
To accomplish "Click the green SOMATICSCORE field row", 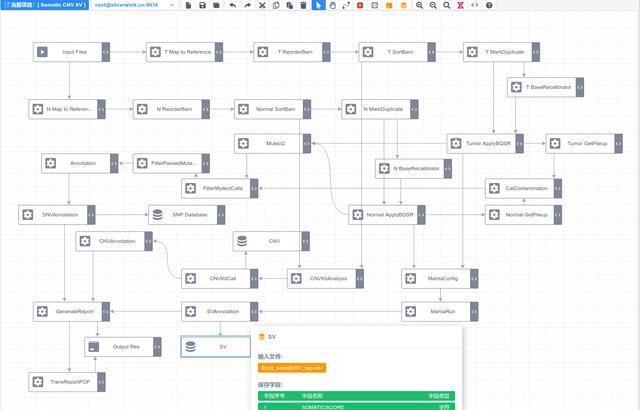I will (x=356, y=407).
